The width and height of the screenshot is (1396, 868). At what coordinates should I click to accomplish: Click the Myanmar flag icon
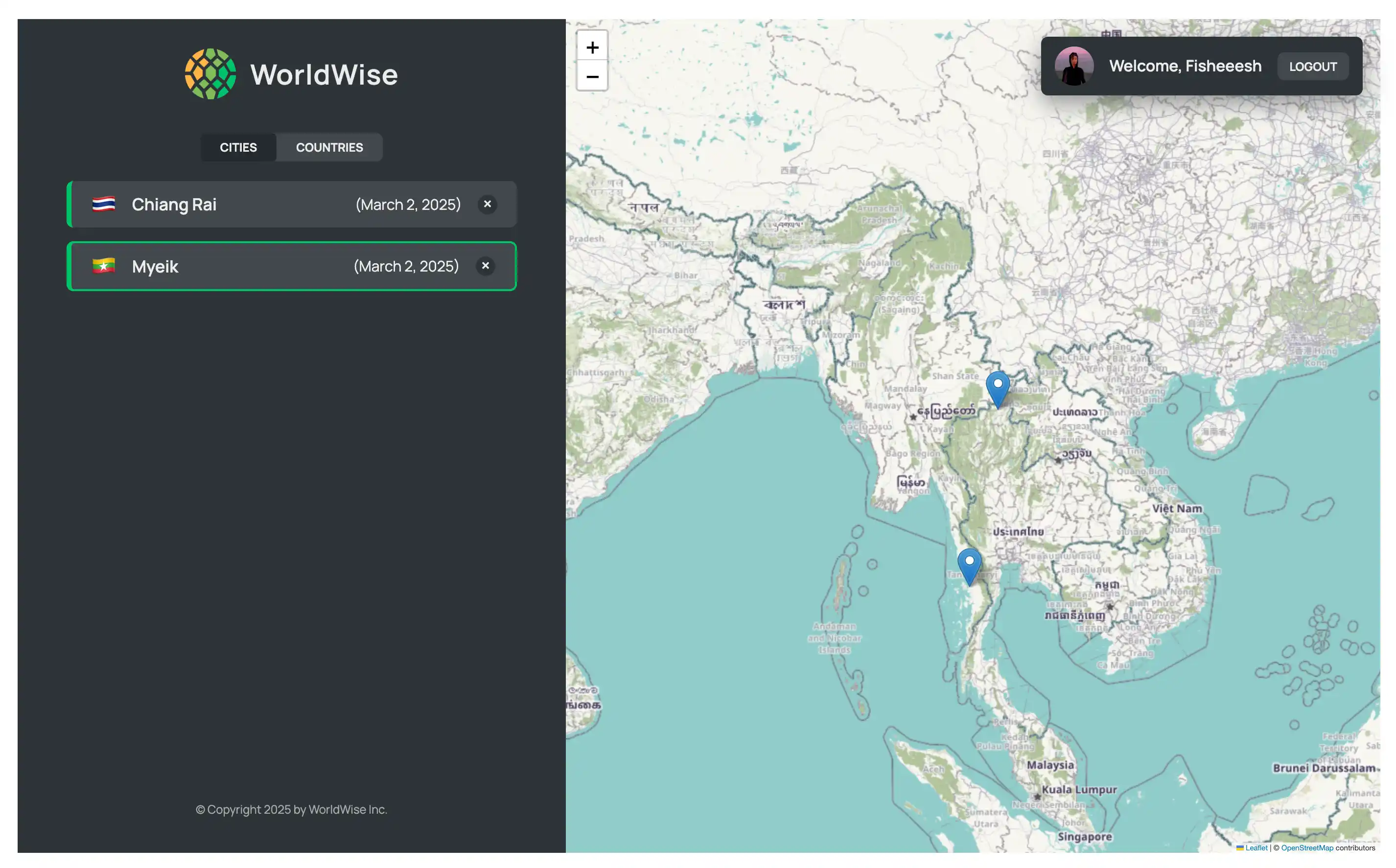coord(103,266)
